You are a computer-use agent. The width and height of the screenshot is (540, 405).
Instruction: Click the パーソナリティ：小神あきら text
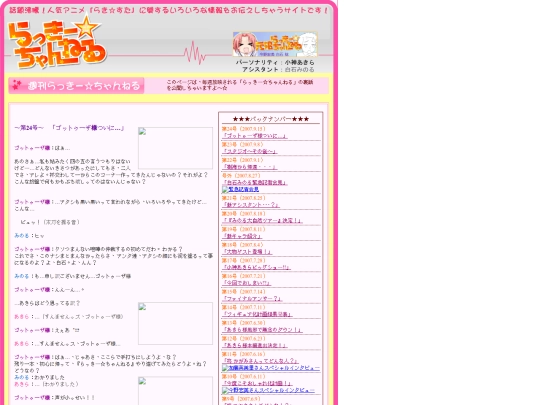pyautogui.click(x=275, y=62)
